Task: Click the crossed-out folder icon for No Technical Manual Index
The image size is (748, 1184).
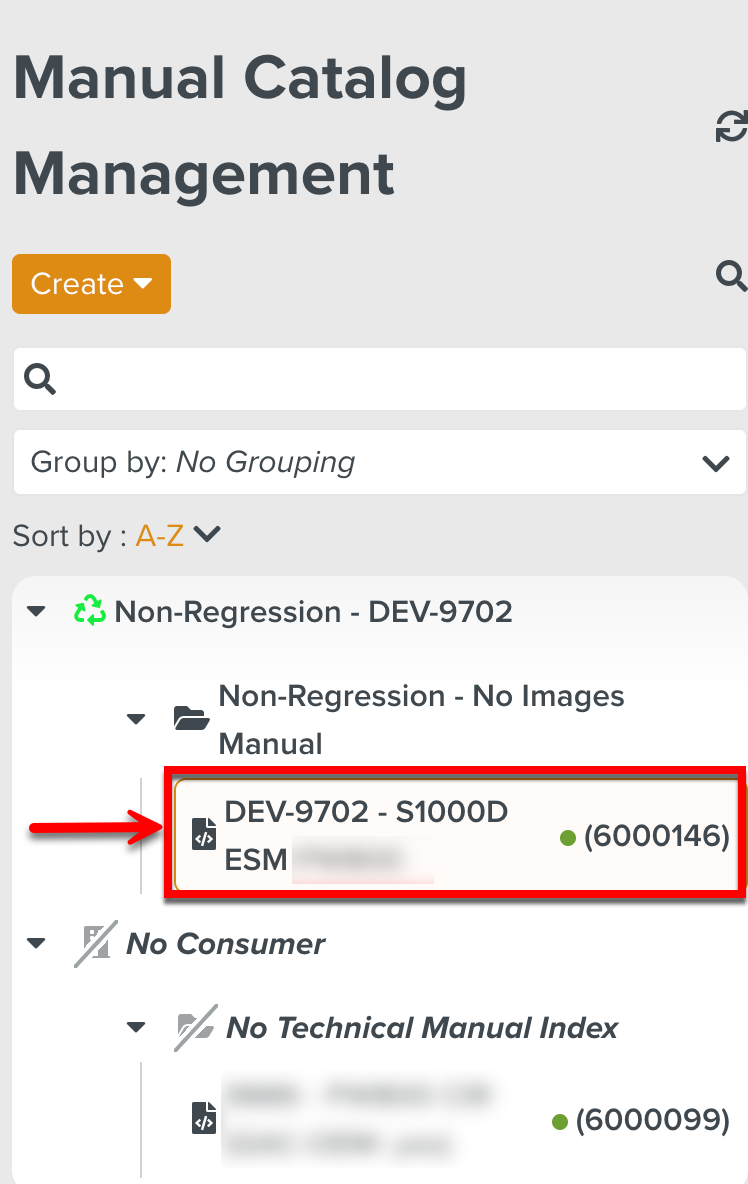Action: 193,1028
